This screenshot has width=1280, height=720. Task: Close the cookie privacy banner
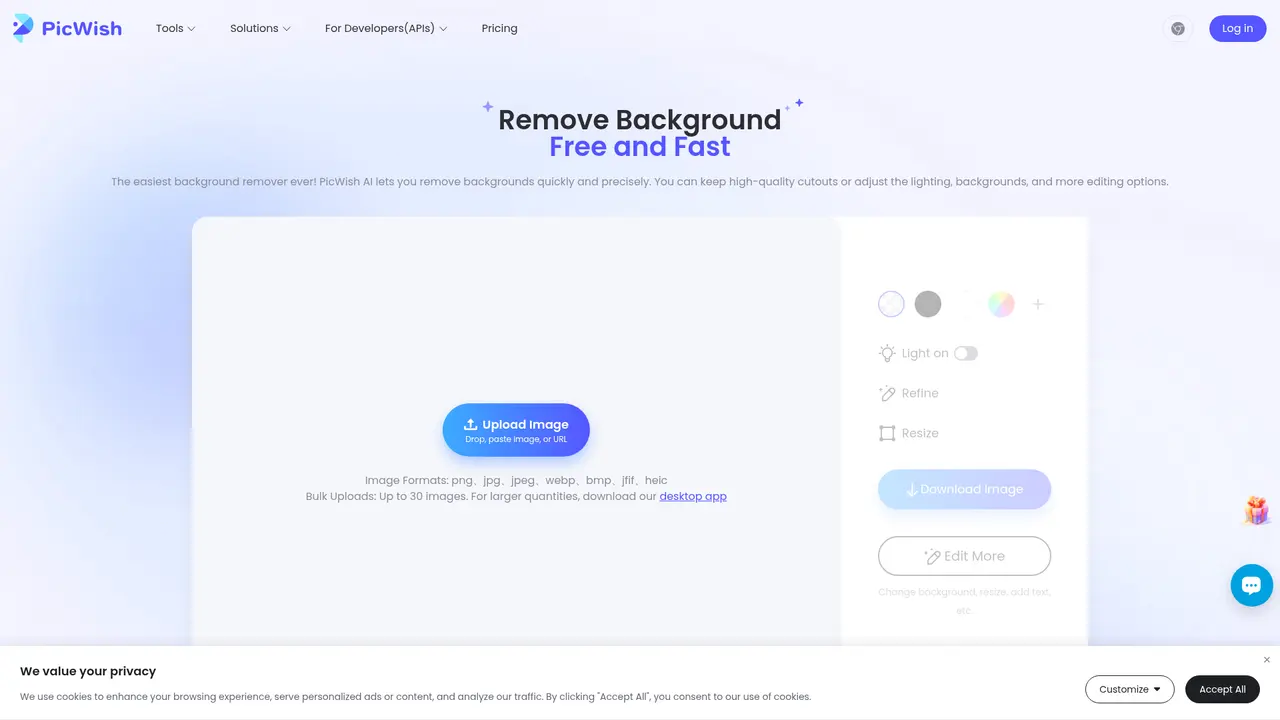tap(1266, 660)
